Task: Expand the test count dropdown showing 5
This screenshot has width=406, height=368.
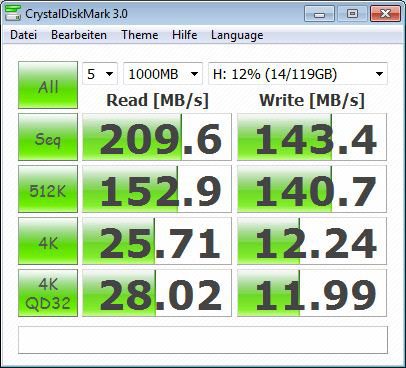Action: (100, 74)
